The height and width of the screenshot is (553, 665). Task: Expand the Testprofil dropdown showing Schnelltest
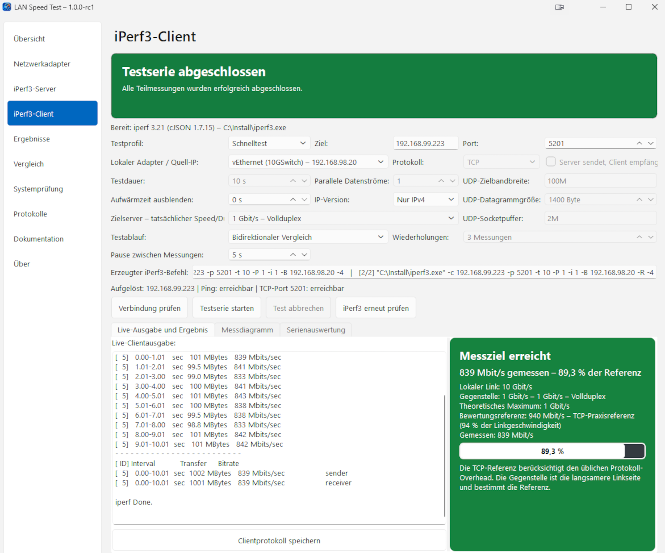click(x=269, y=143)
